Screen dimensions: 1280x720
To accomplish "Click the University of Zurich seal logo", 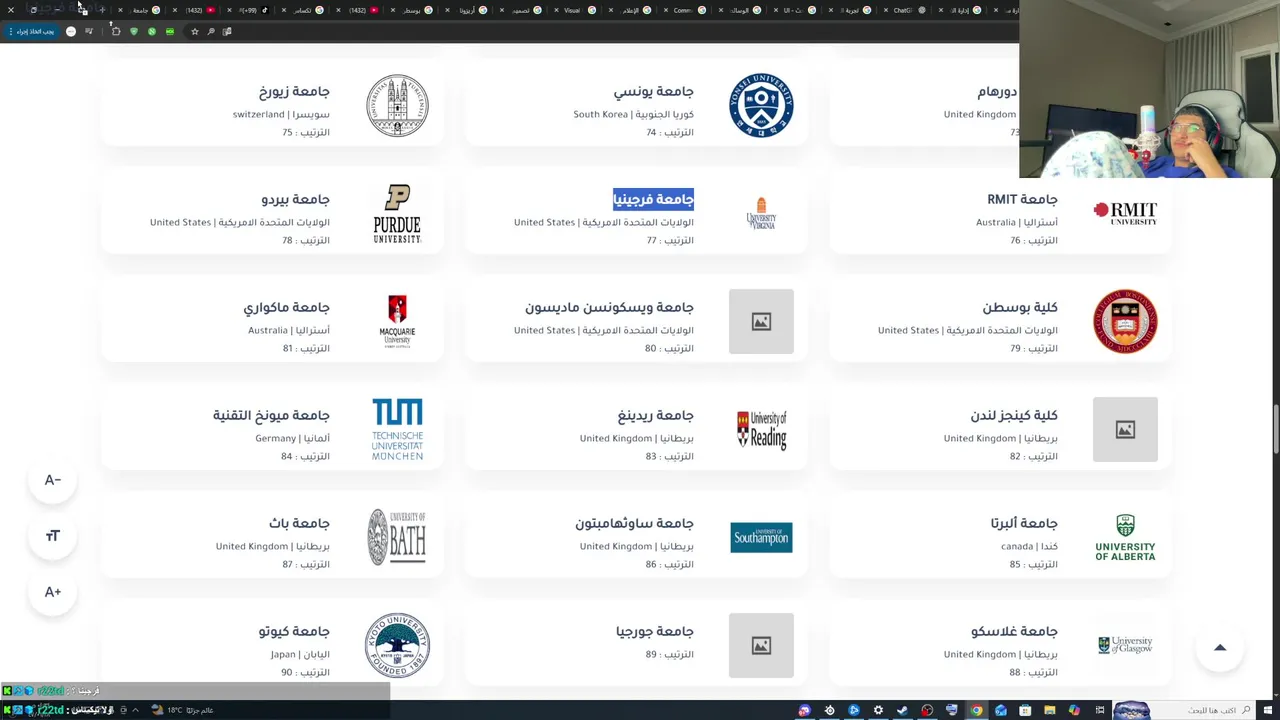I will (397, 105).
